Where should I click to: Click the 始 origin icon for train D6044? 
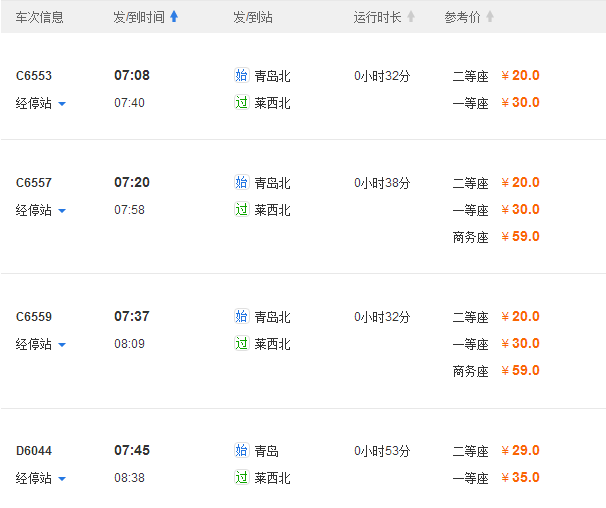pyautogui.click(x=241, y=450)
